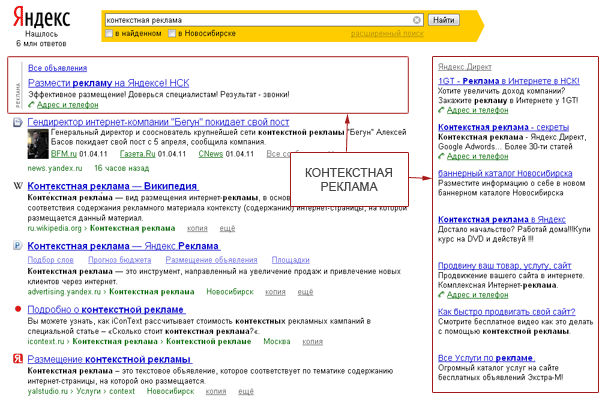
Task: Open 'Размести рекламу на Яндексе! НСК' ad
Action: 108,83
